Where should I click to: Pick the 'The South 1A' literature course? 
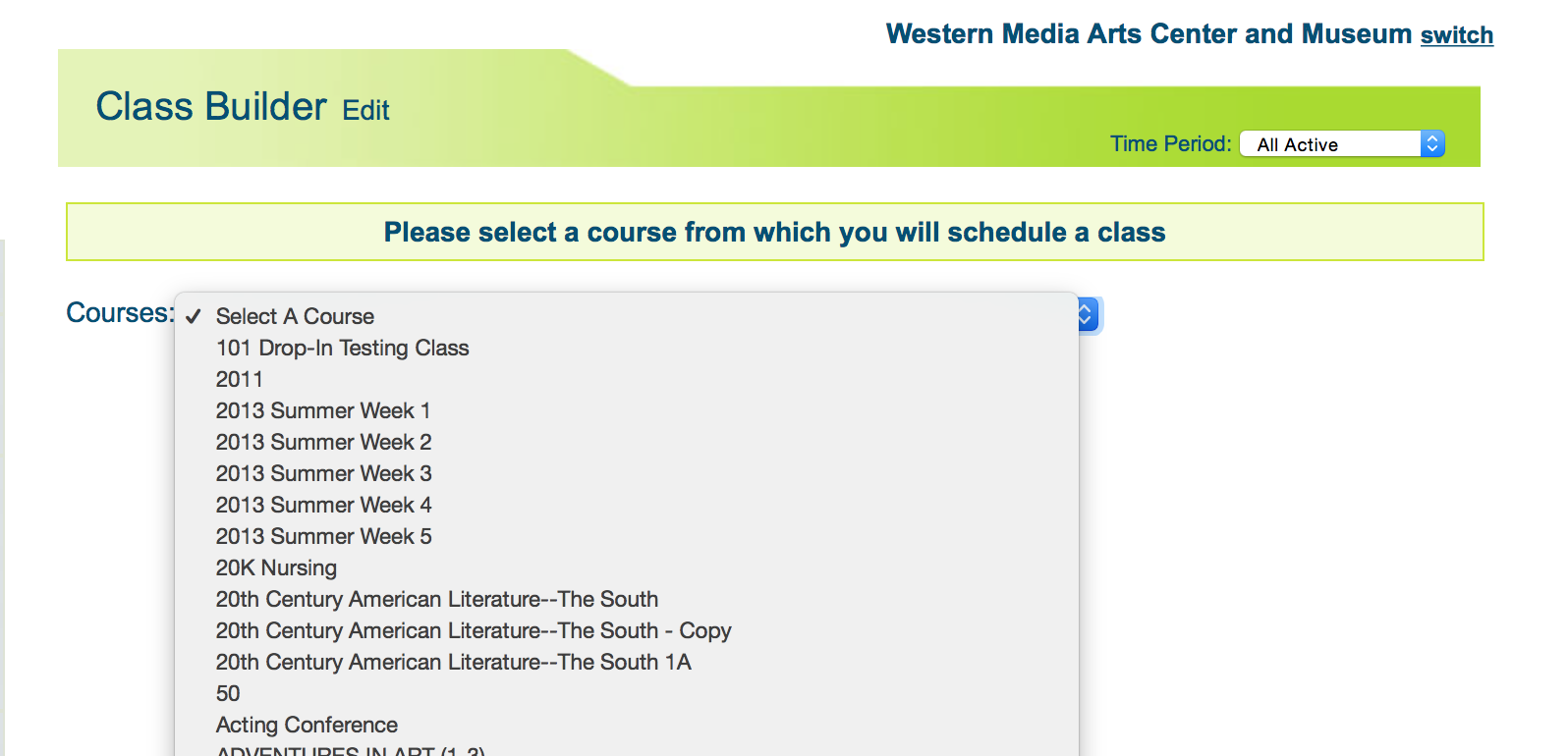(454, 662)
